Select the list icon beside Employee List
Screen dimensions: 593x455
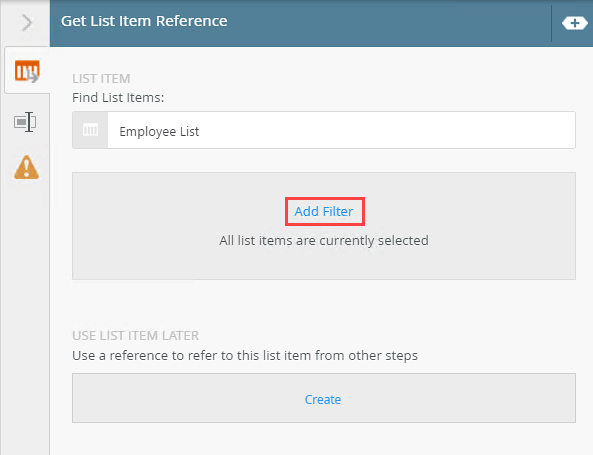click(90, 130)
